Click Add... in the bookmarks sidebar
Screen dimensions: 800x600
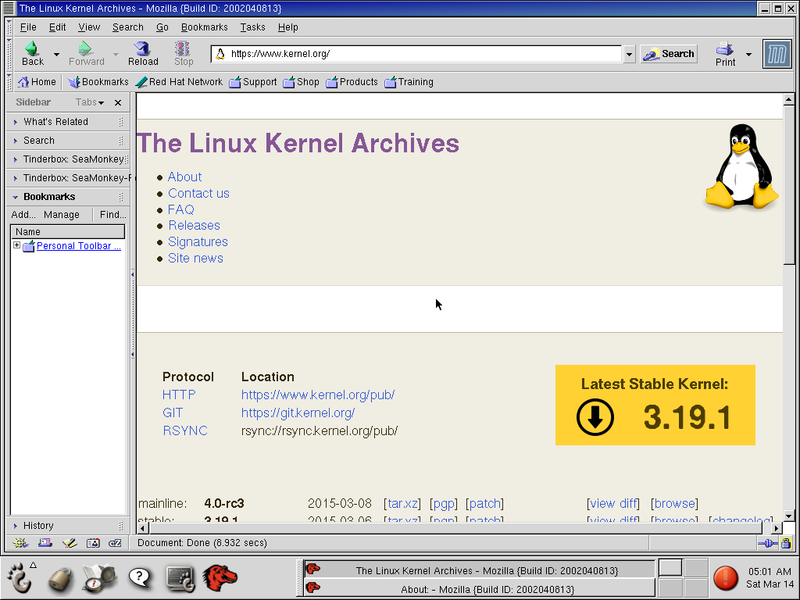tap(23, 214)
